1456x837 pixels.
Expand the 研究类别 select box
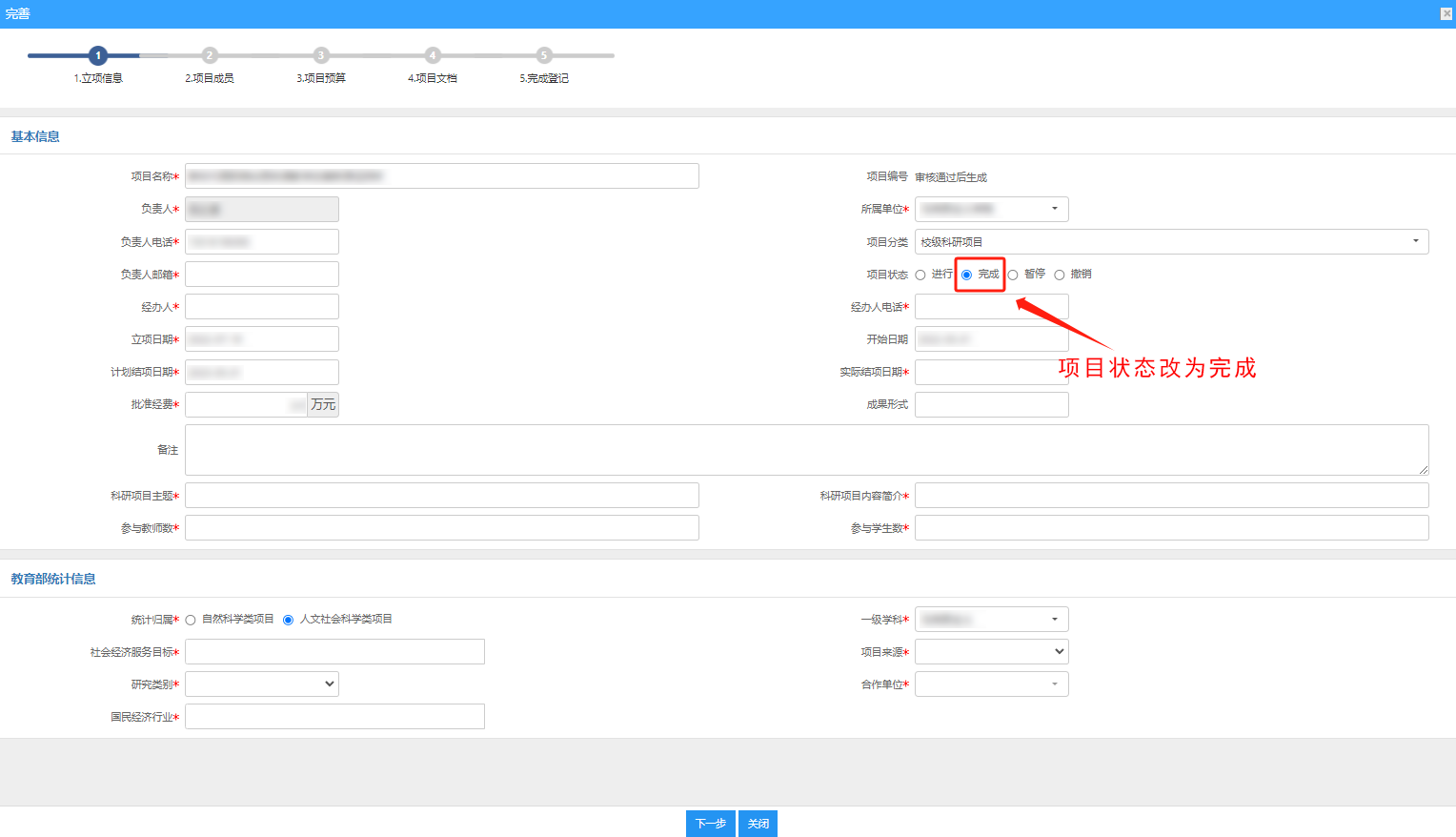click(262, 684)
